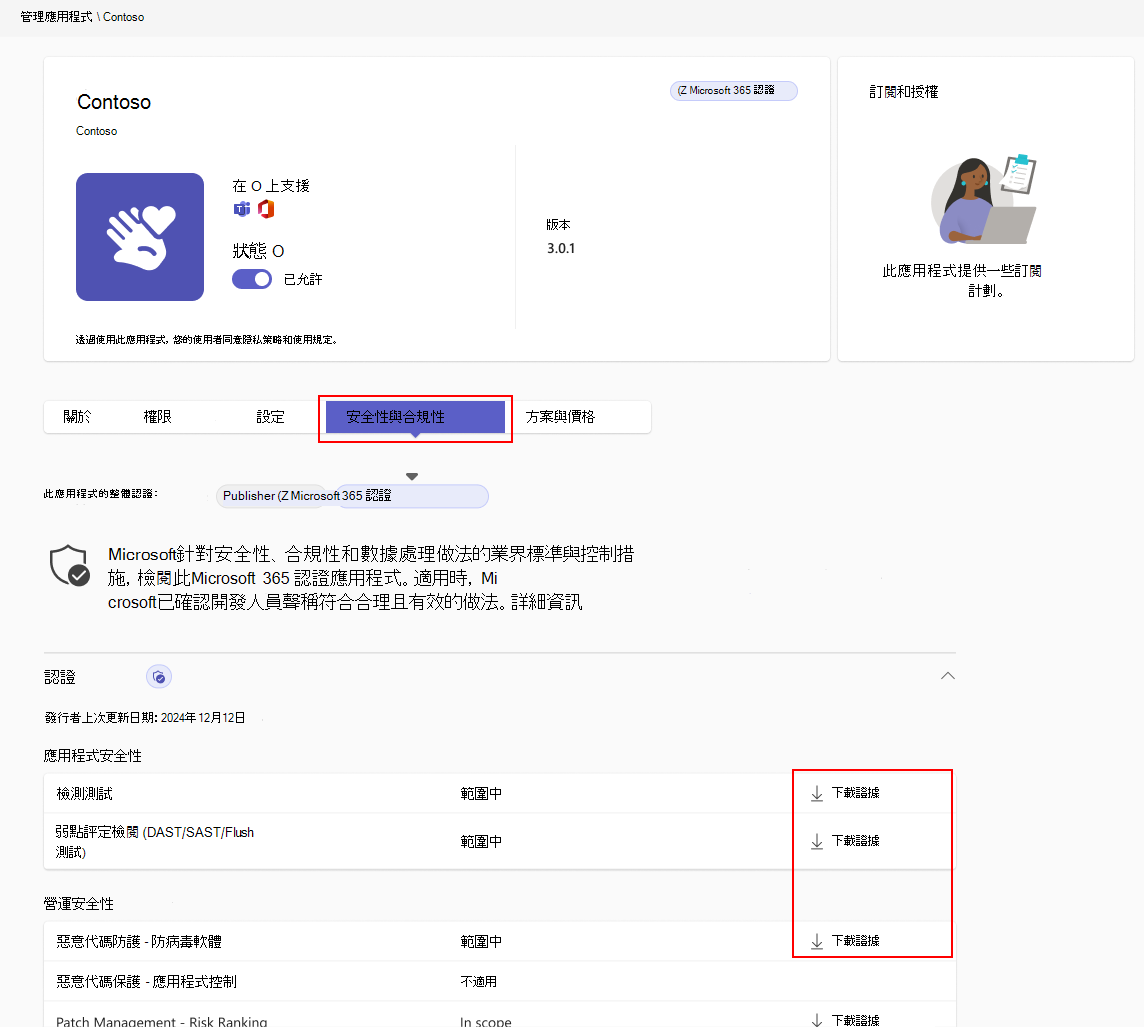Click the Publisher Microsoft 365 認證 pill
This screenshot has width=1144, height=1027.
coord(352,496)
